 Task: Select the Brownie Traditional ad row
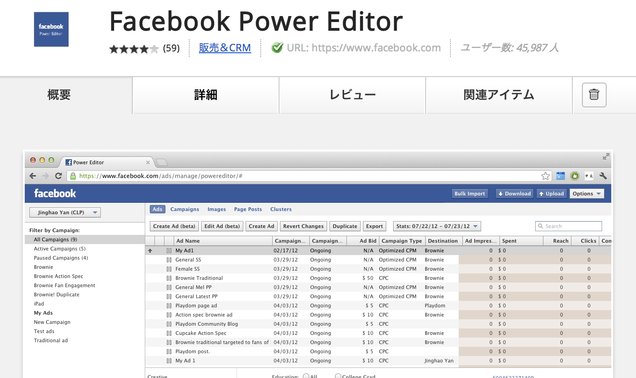[x=378, y=278]
